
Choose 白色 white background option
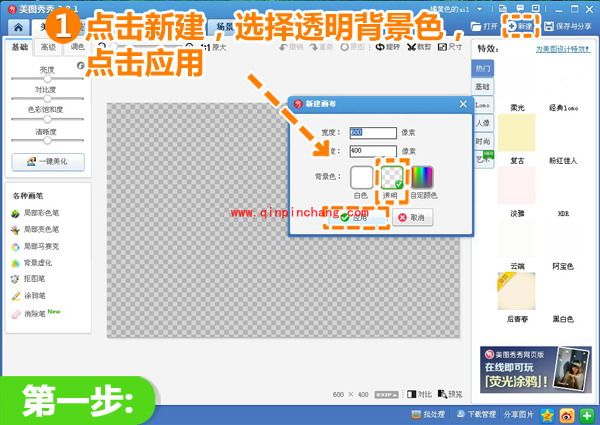coord(361,177)
